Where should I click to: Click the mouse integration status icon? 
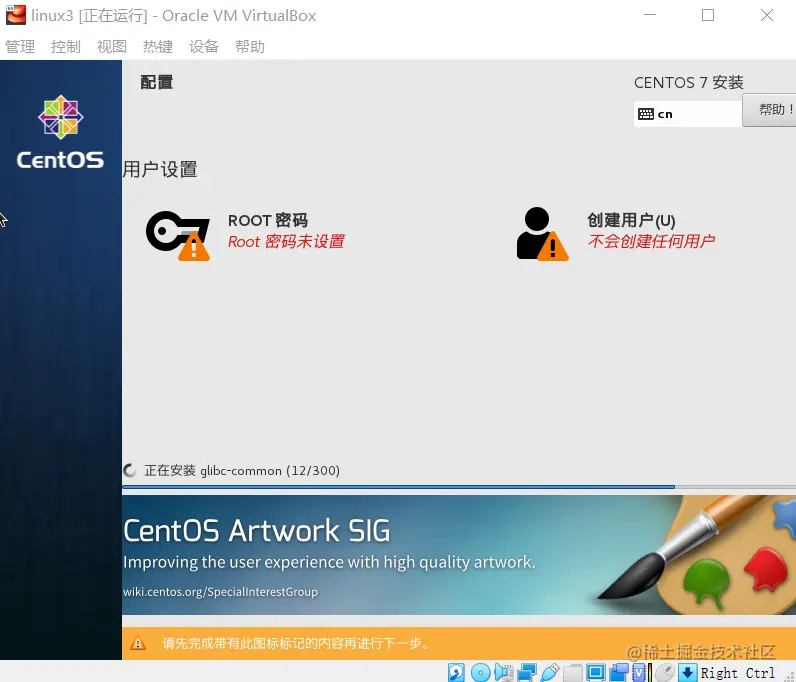click(665, 672)
